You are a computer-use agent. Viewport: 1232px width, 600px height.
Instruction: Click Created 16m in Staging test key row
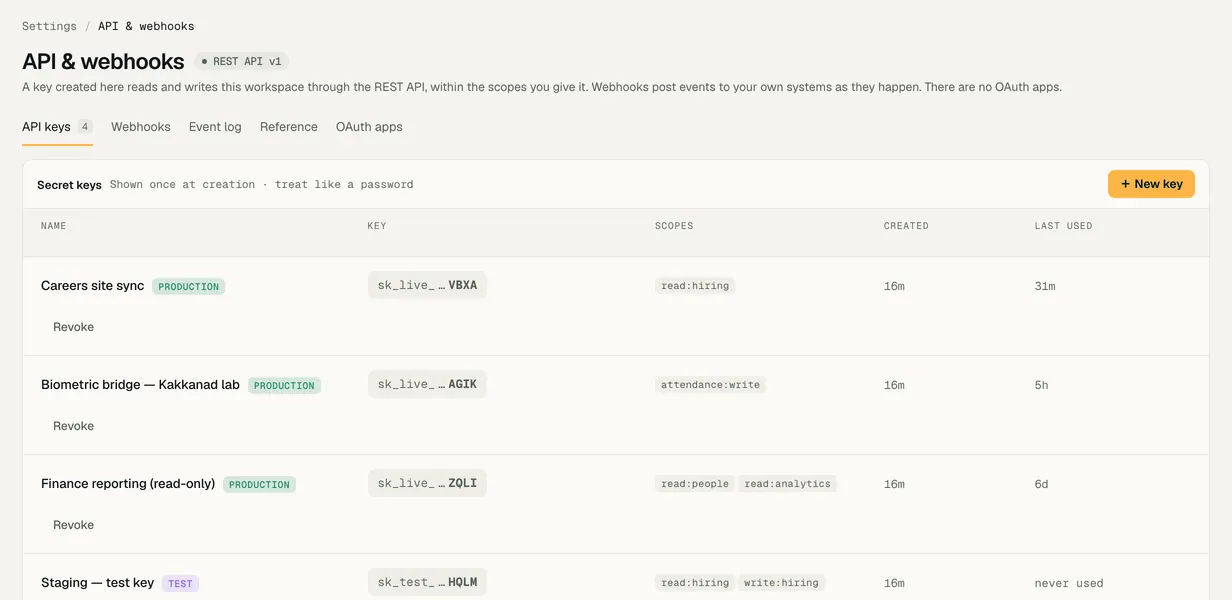click(894, 583)
